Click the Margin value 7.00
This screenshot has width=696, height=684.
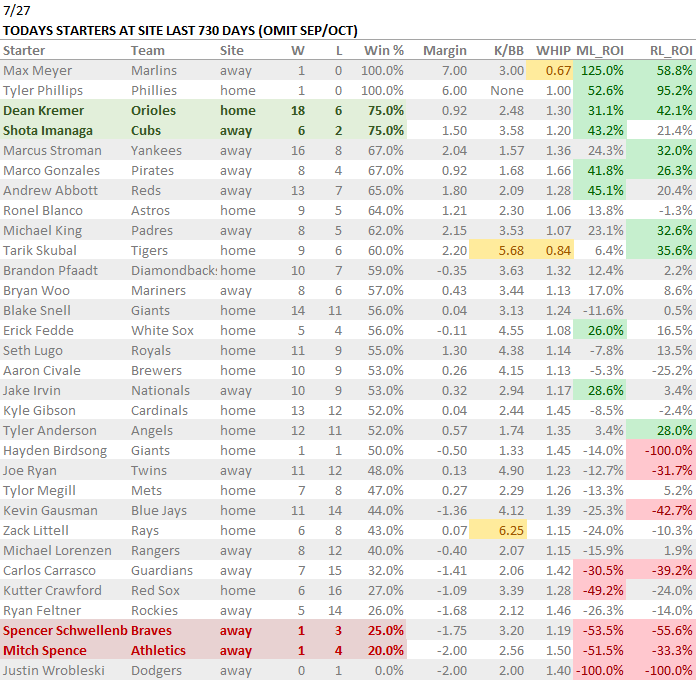(454, 71)
